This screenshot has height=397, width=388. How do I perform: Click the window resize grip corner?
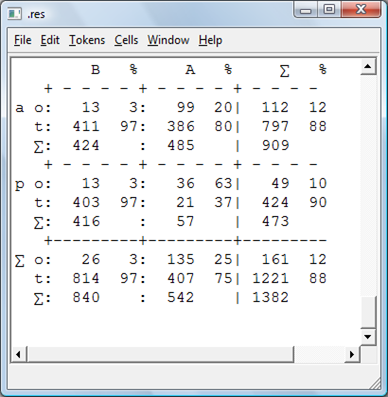pos(375,383)
